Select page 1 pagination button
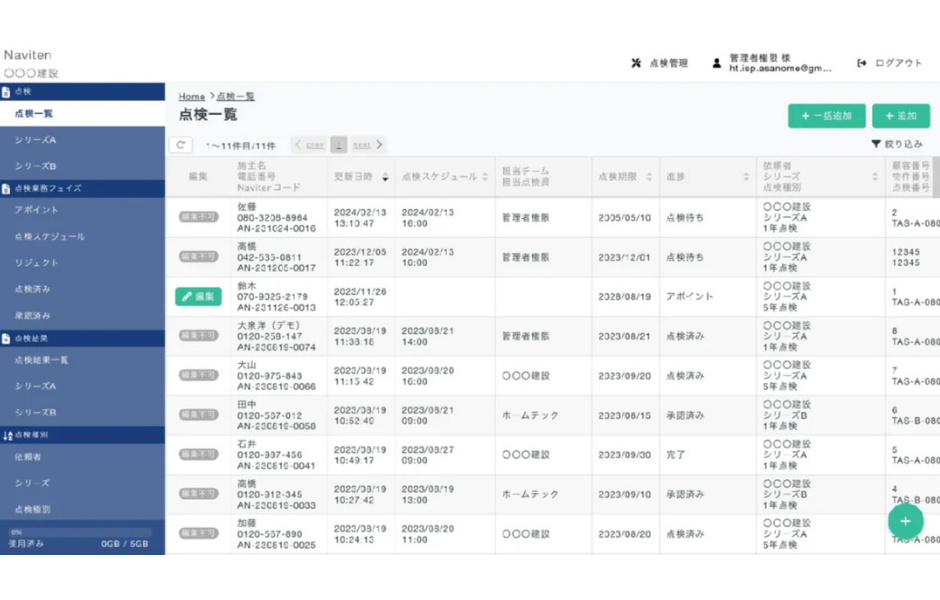This screenshot has width=940, height=600. pos(339,145)
